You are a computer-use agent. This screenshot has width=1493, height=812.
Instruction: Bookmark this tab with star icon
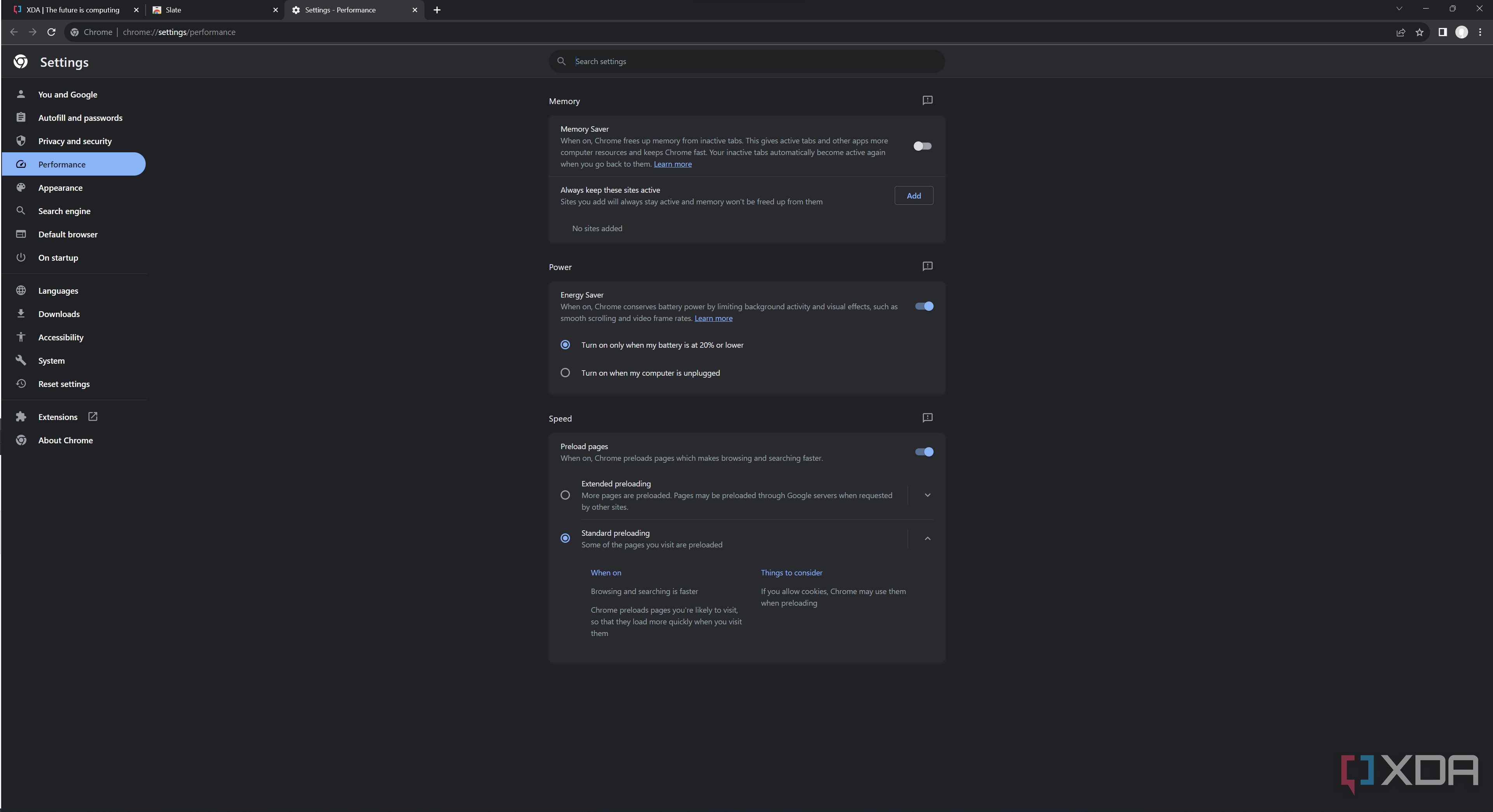(x=1420, y=33)
